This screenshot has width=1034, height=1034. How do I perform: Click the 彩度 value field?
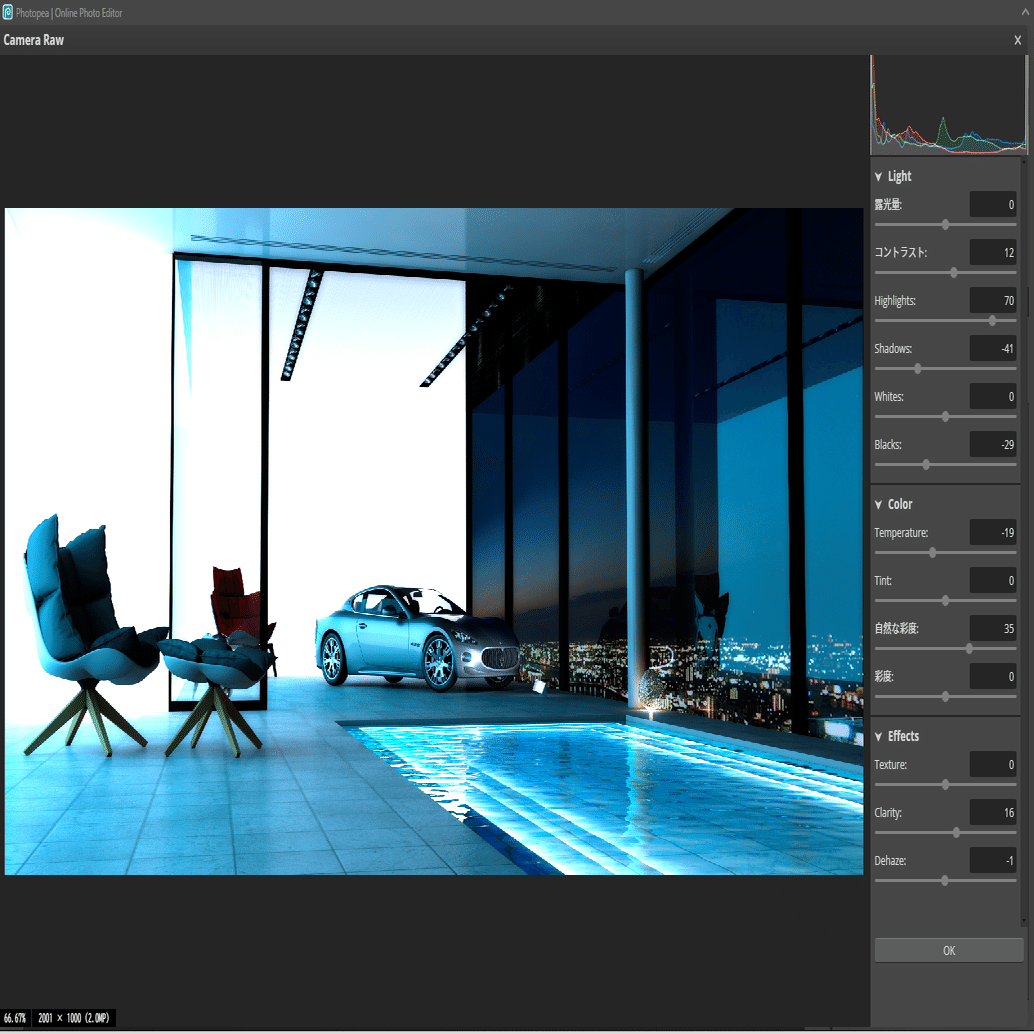tap(992, 677)
